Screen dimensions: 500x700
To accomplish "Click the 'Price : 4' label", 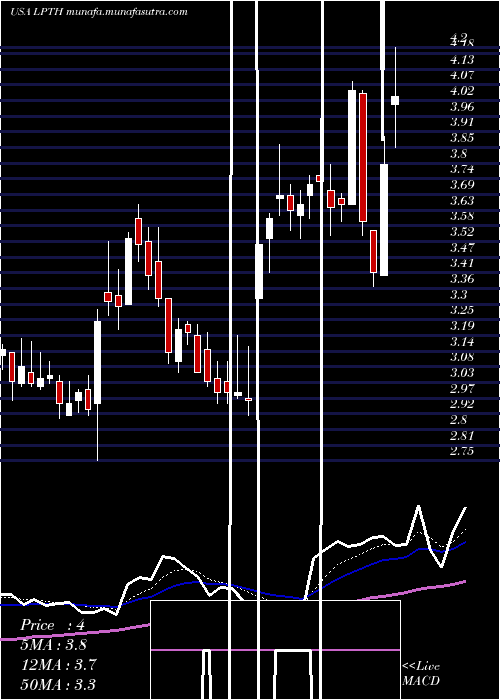I will pos(52,625).
